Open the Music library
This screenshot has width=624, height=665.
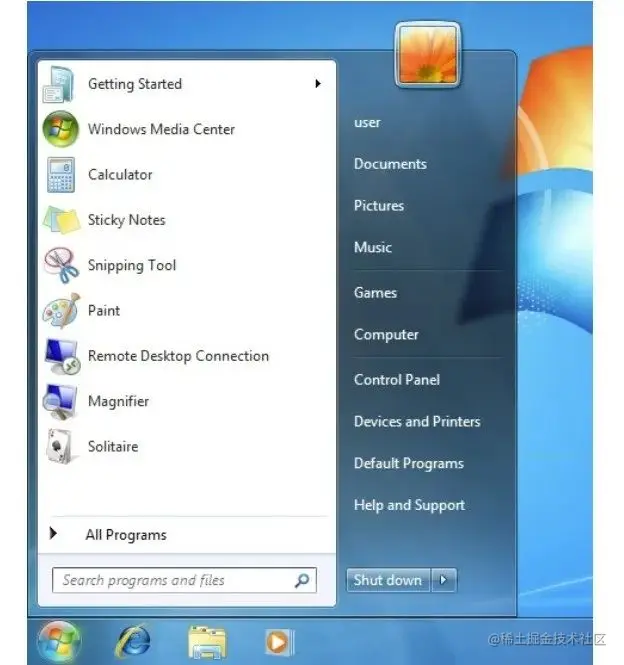tap(373, 247)
